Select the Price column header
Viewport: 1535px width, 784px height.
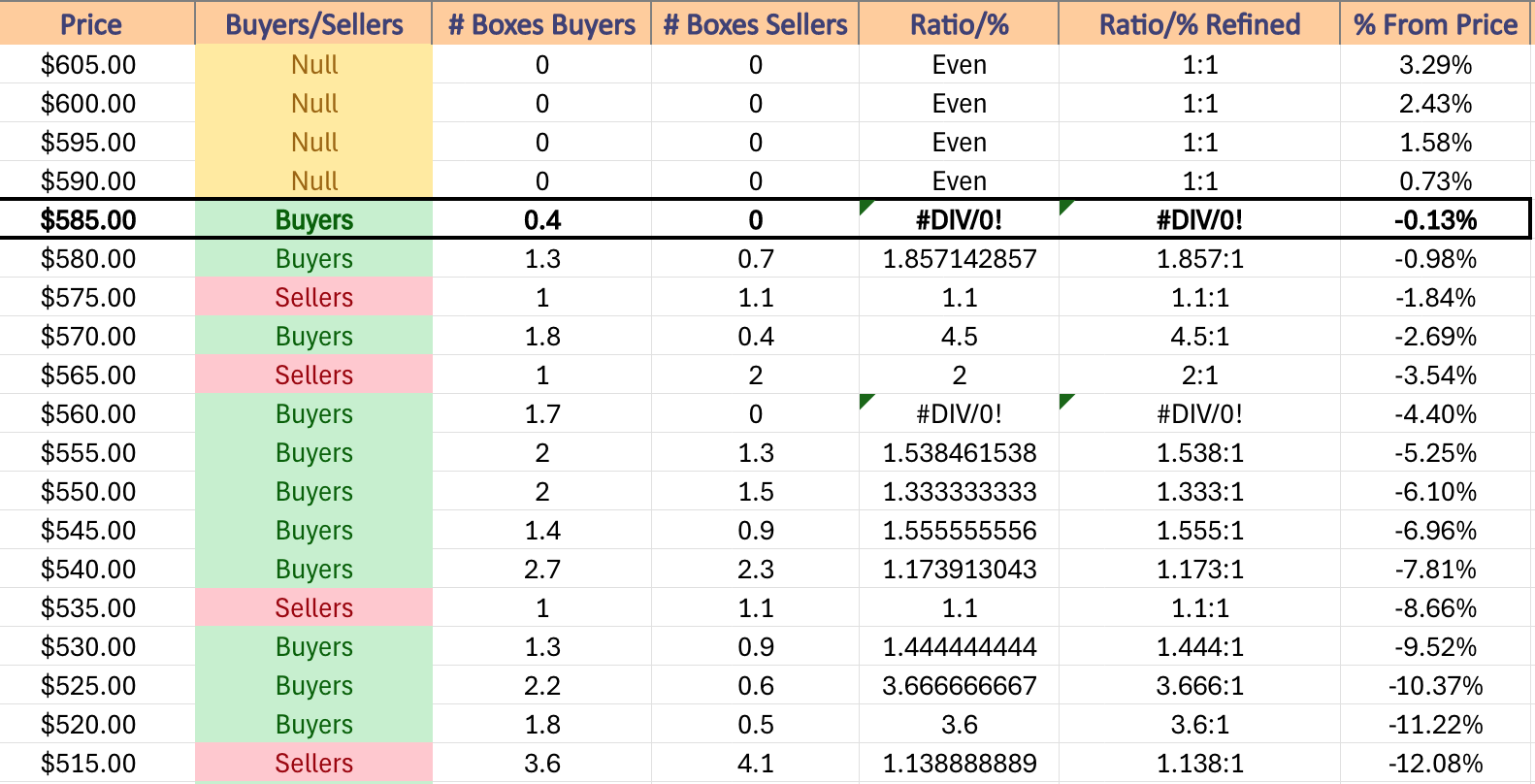(x=97, y=23)
